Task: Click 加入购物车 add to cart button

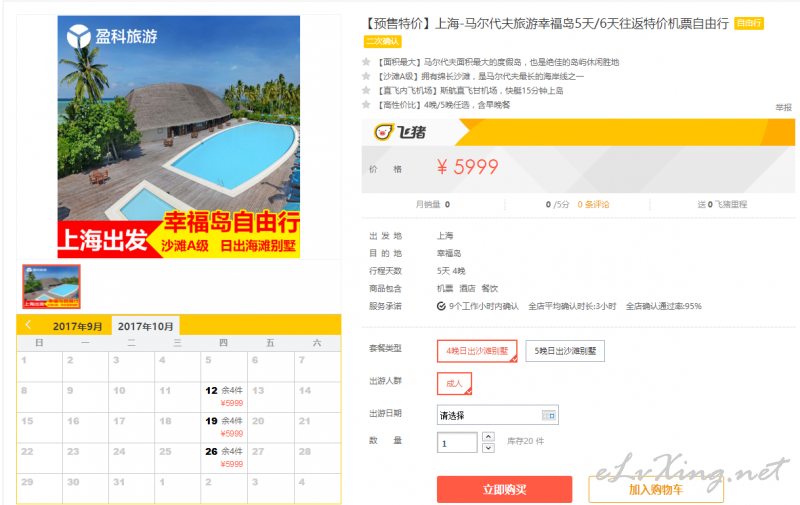Action: click(x=656, y=490)
